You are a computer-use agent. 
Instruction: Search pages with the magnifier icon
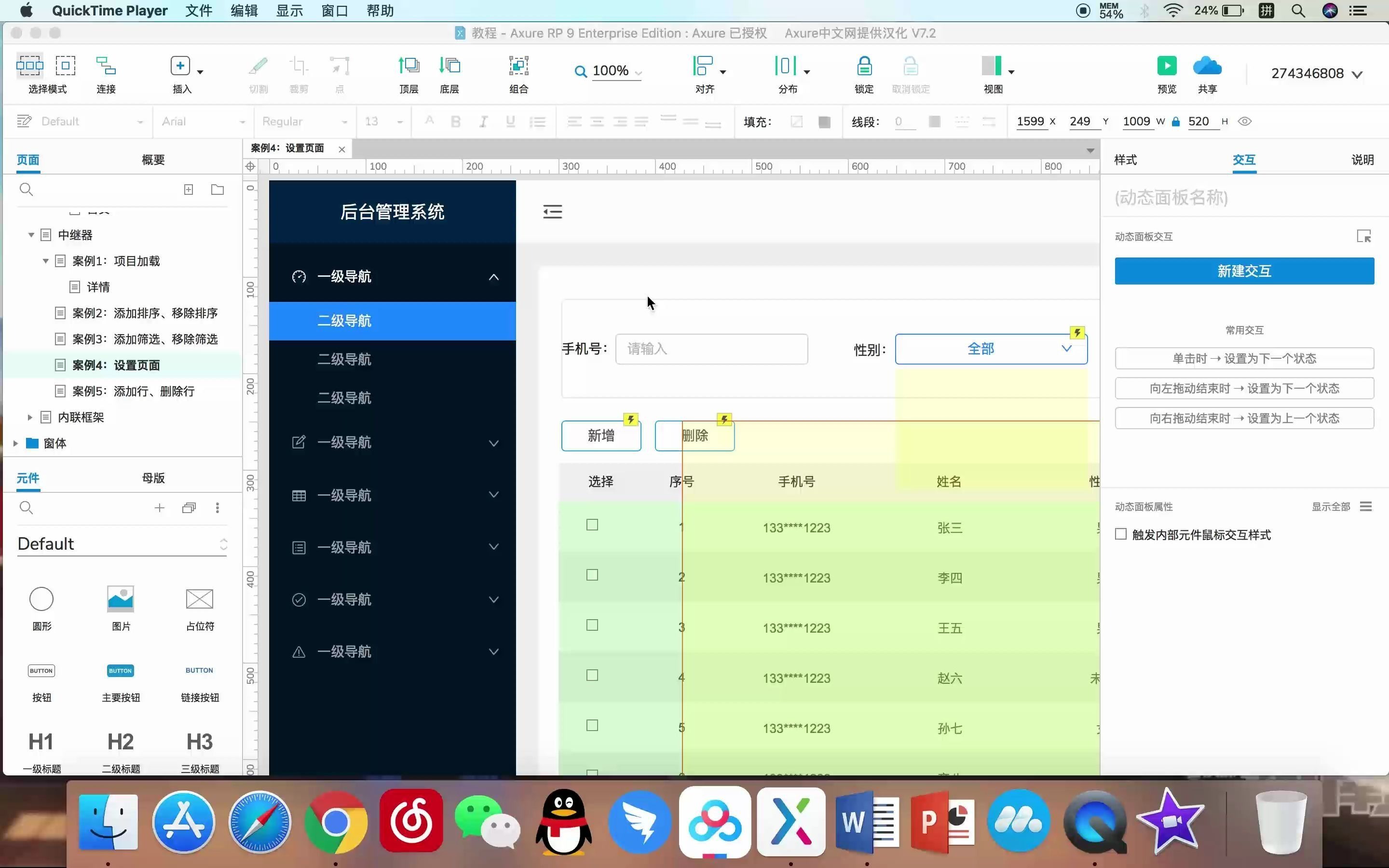[27, 190]
